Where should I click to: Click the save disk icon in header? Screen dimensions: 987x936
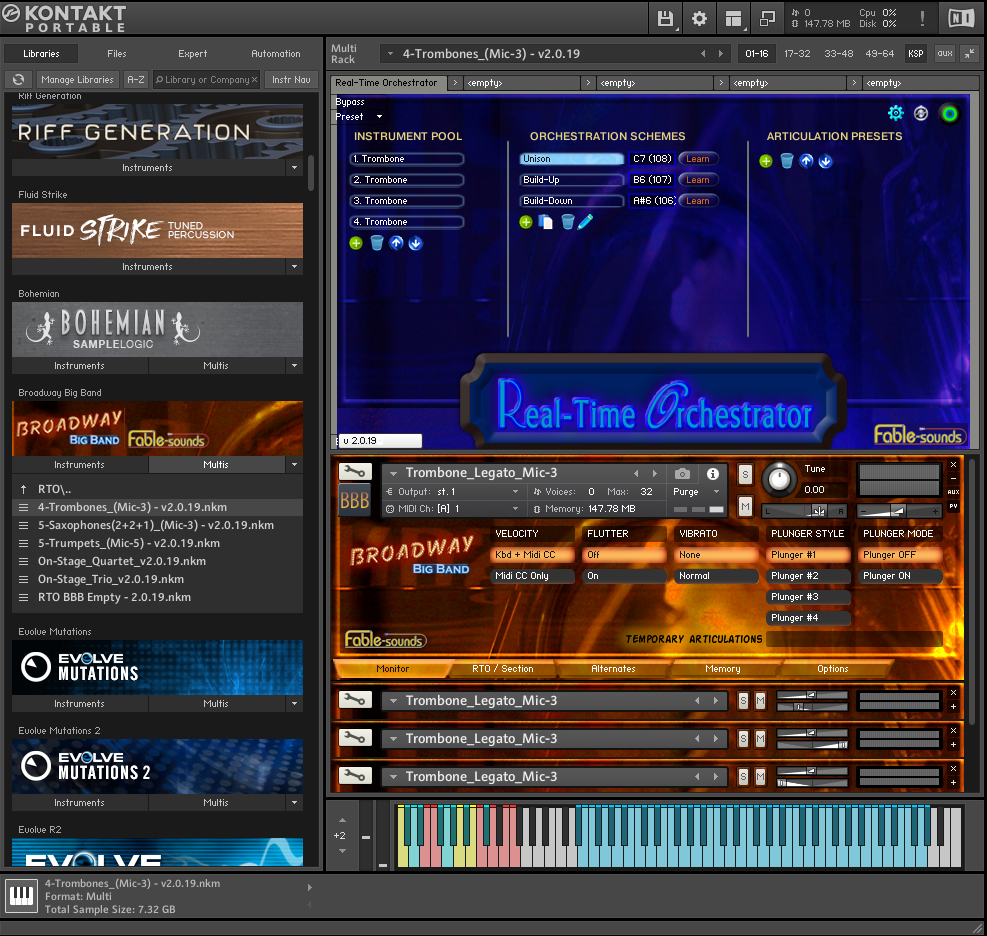(x=665, y=18)
